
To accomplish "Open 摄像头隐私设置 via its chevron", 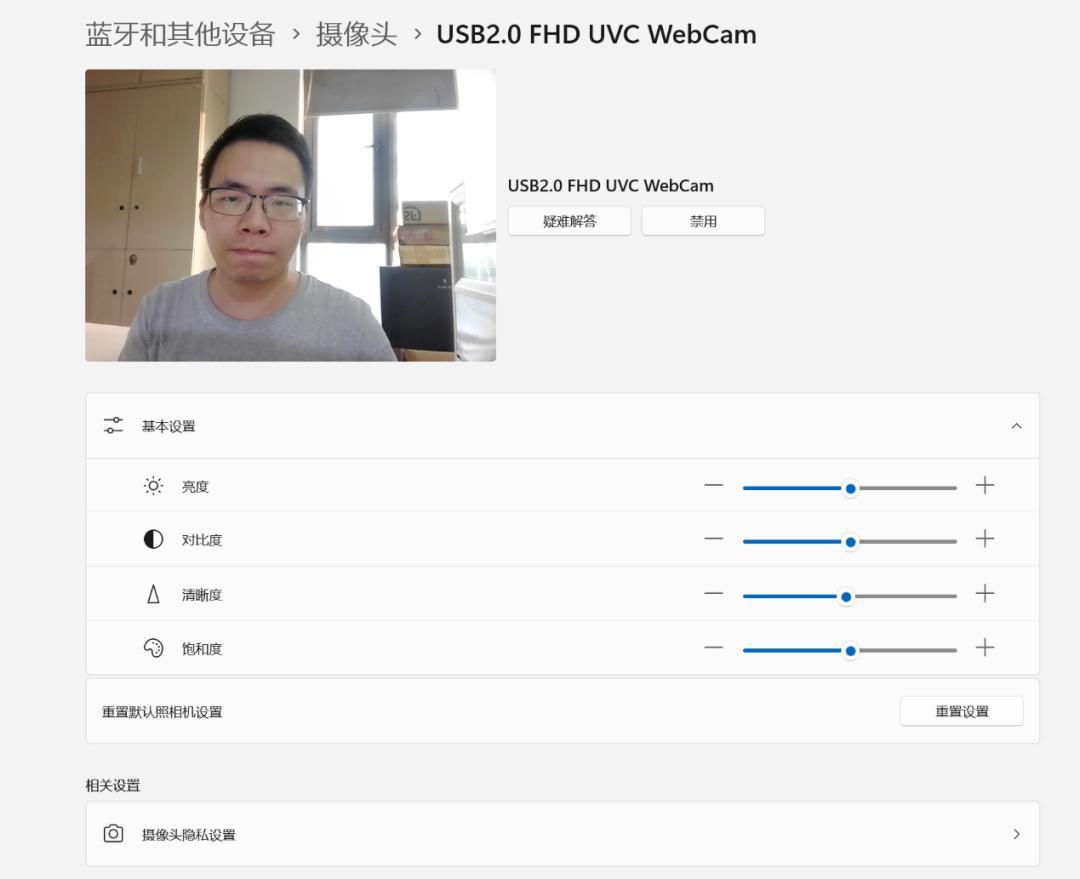I will point(1016,833).
